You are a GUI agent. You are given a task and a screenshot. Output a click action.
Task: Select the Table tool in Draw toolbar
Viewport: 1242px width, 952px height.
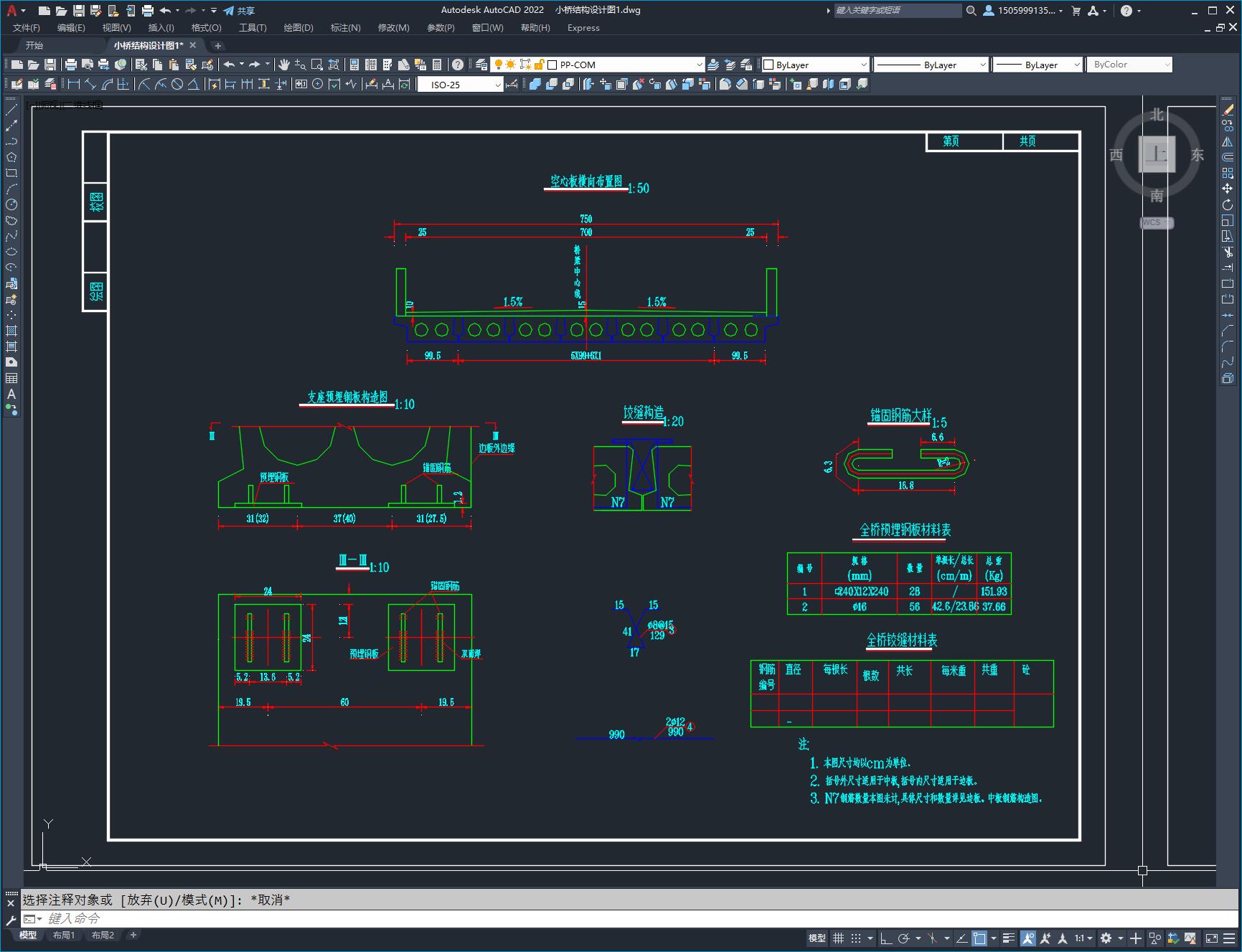[11, 378]
